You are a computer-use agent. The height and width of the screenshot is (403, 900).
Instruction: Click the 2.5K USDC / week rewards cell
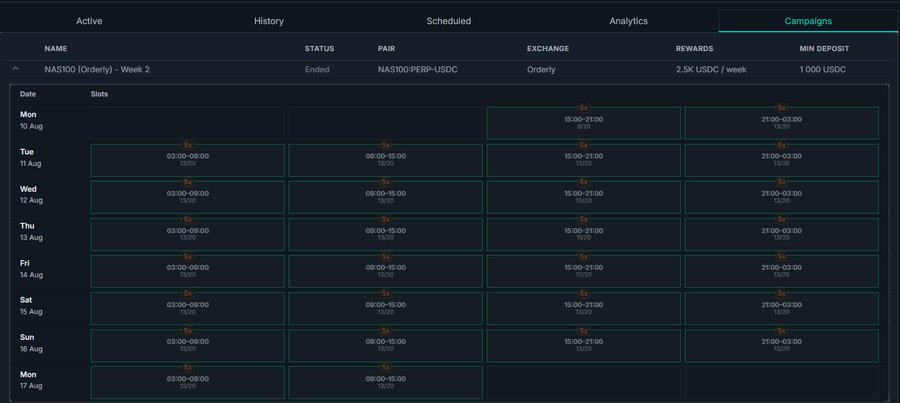(711, 69)
